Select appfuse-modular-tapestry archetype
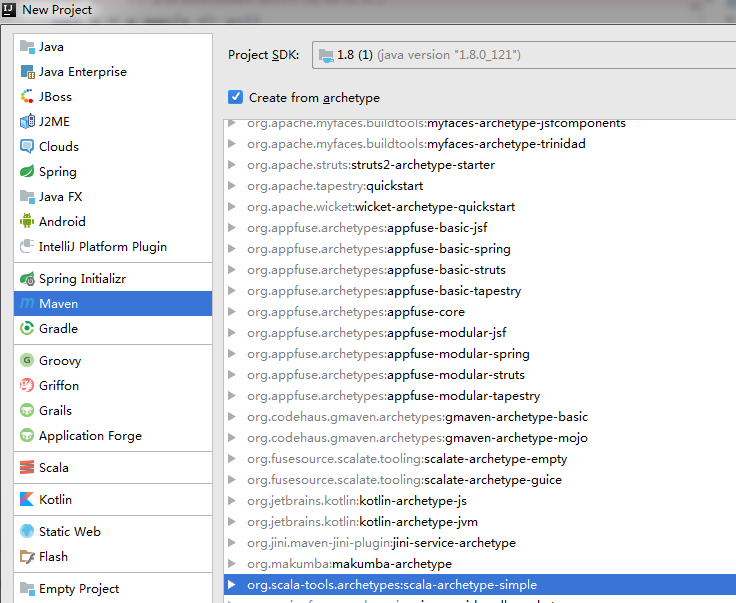736x603 pixels. tap(394, 396)
